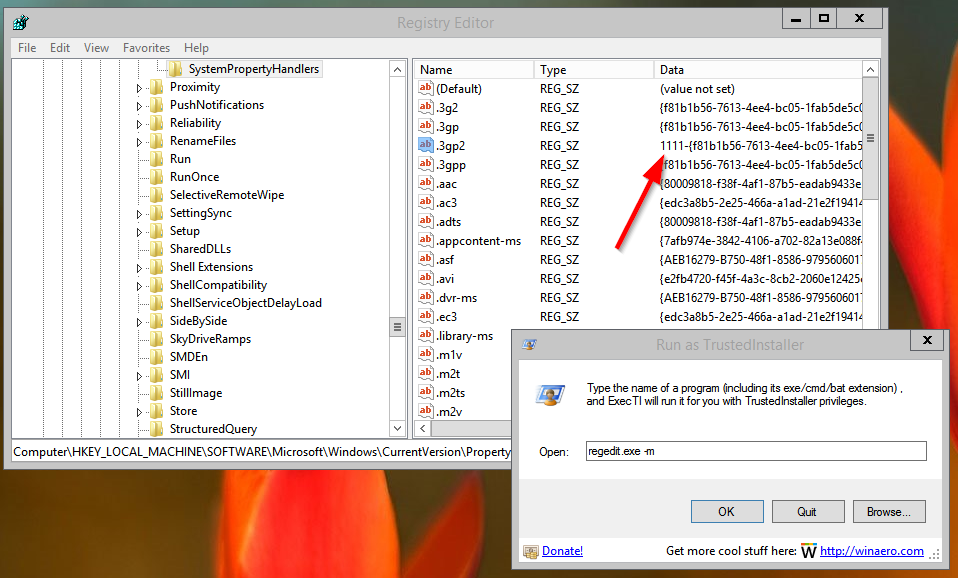
Task: Click the .aac string value icon
Action: (424, 183)
